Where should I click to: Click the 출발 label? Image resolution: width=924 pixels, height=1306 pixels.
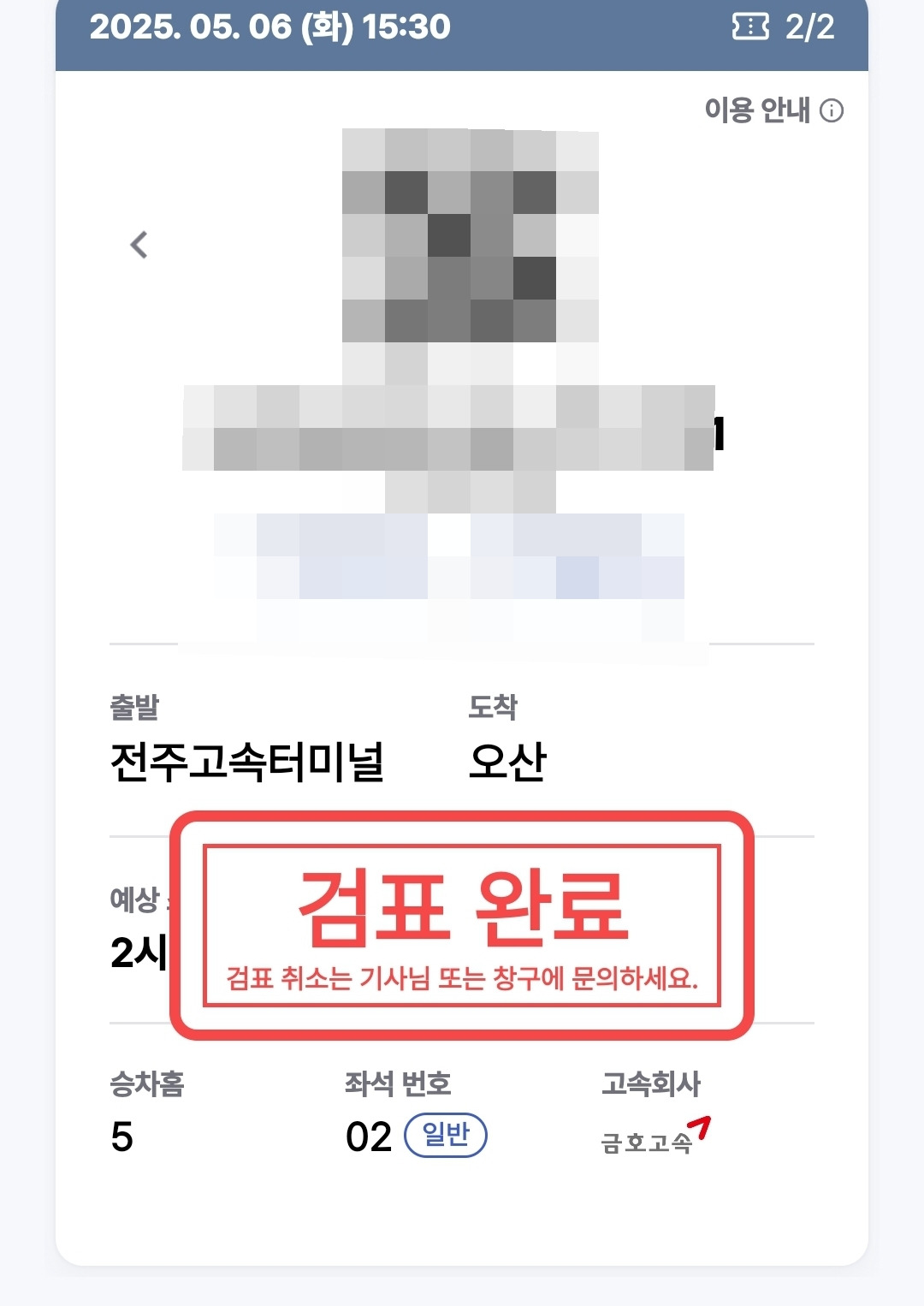pos(134,707)
